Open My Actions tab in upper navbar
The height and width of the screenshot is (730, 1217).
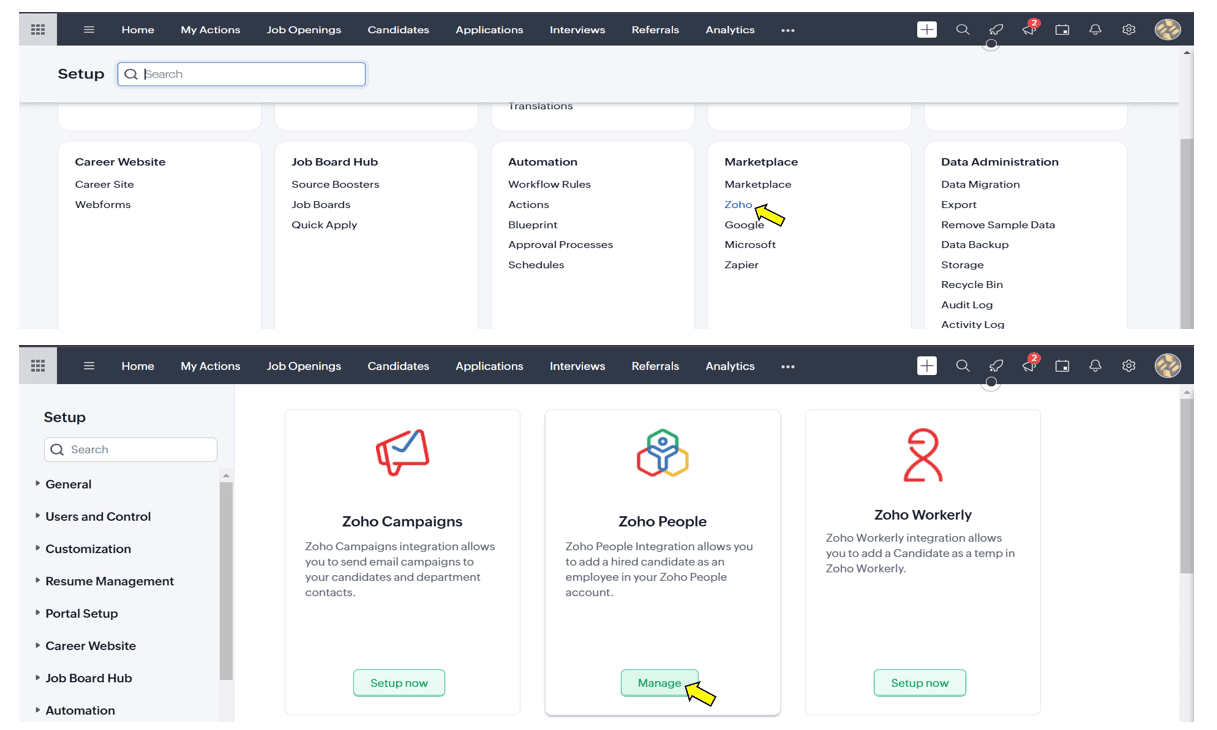tap(210, 30)
